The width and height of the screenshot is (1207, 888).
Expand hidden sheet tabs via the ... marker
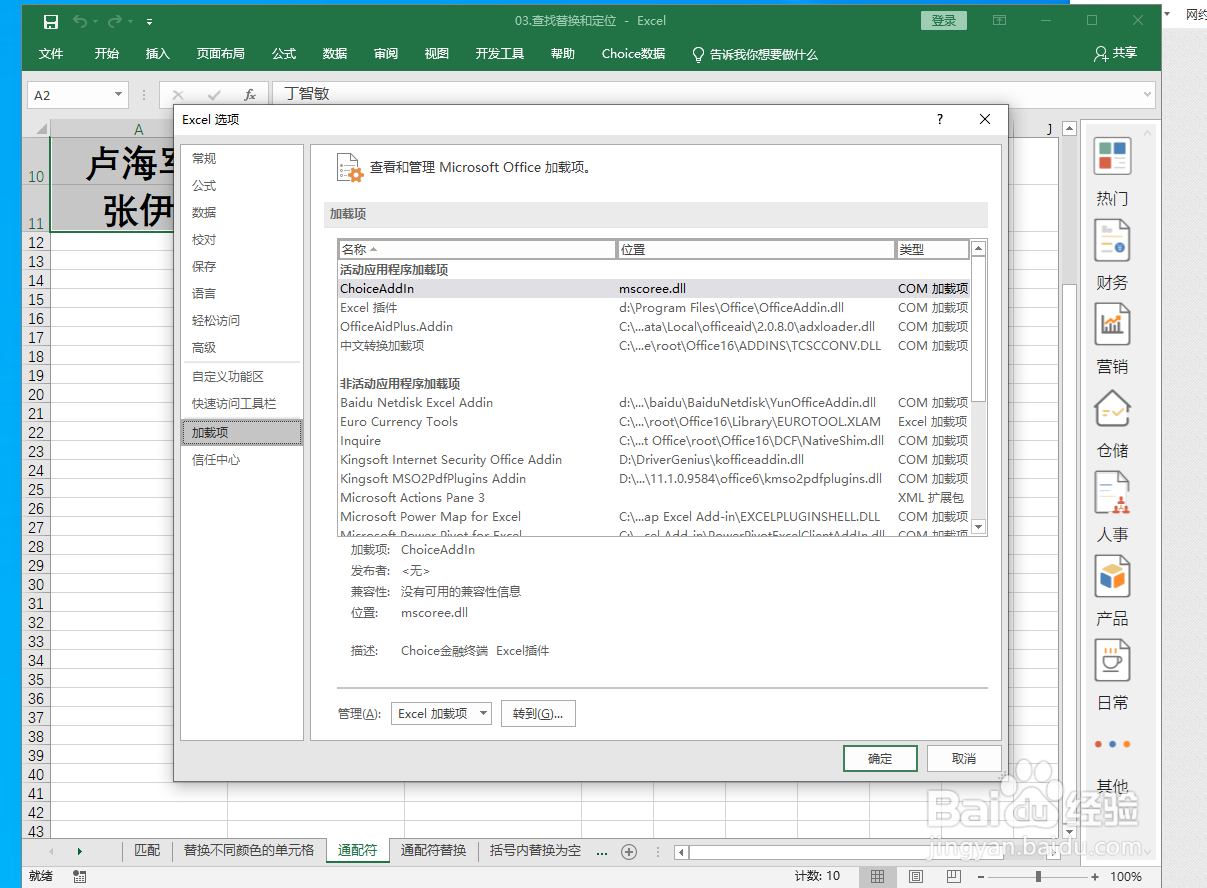(x=602, y=851)
